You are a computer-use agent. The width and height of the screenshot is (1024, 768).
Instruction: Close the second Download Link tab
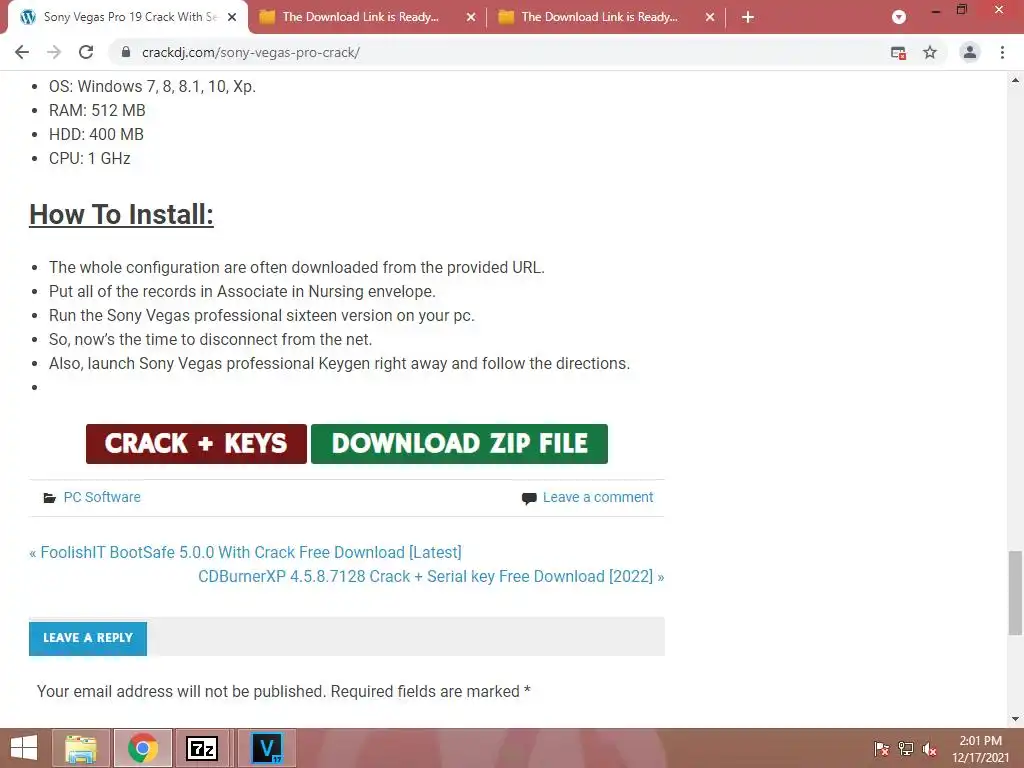pos(471,17)
